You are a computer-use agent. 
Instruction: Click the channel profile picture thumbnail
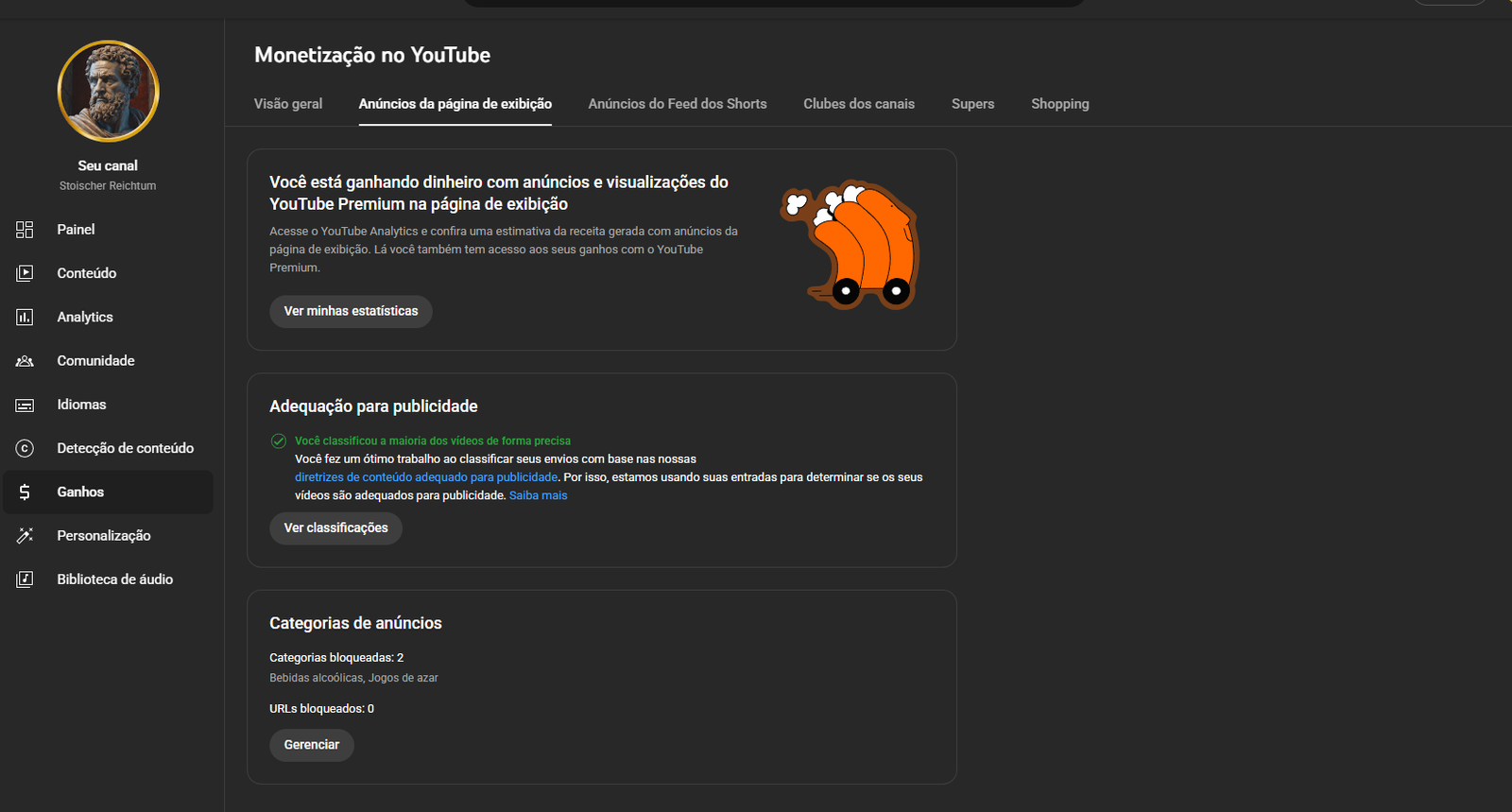[x=109, y=92]
